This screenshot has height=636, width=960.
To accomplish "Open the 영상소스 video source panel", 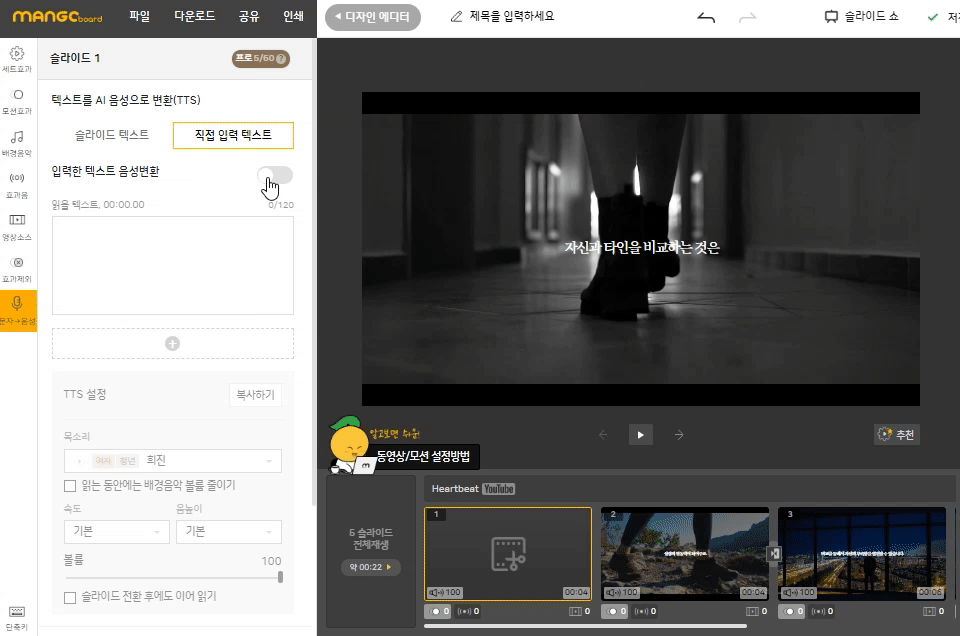I will (17, 228).
